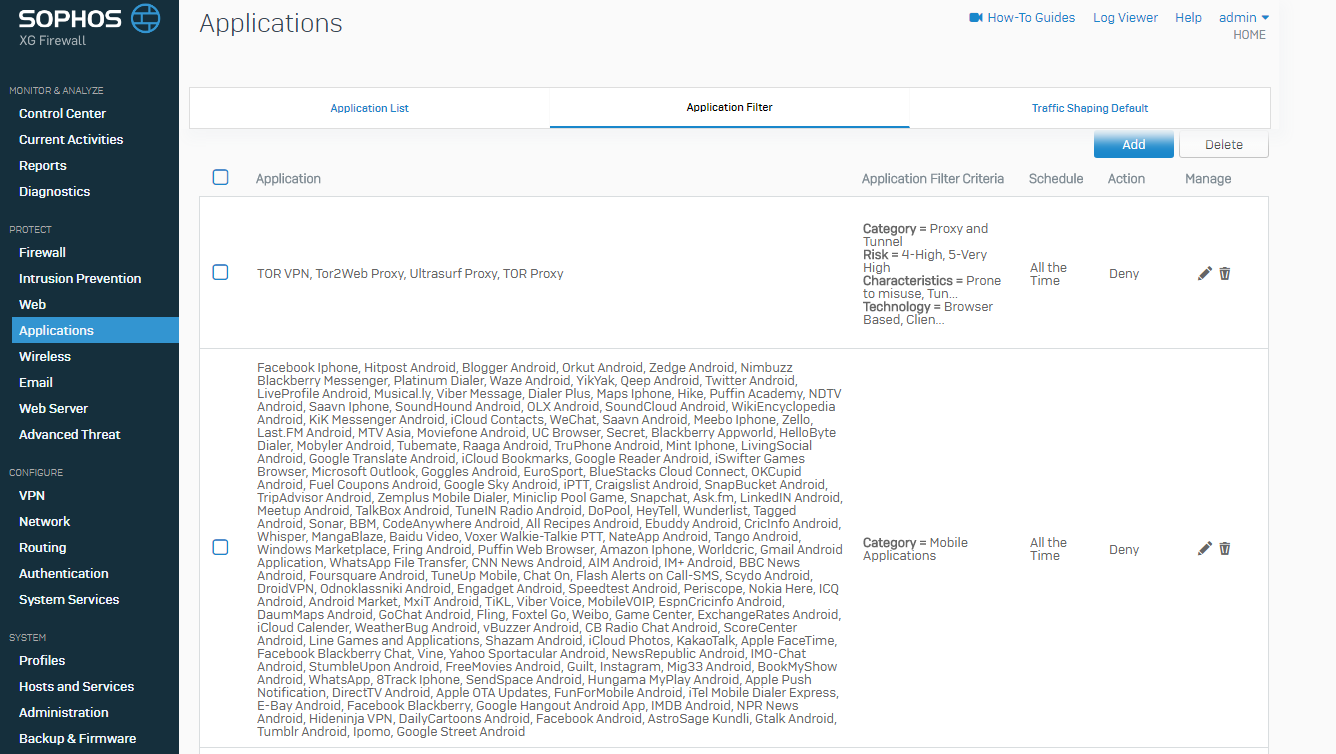Edit the TOR VPN filter rule

pyautogui.click(x=1204, y=273)
